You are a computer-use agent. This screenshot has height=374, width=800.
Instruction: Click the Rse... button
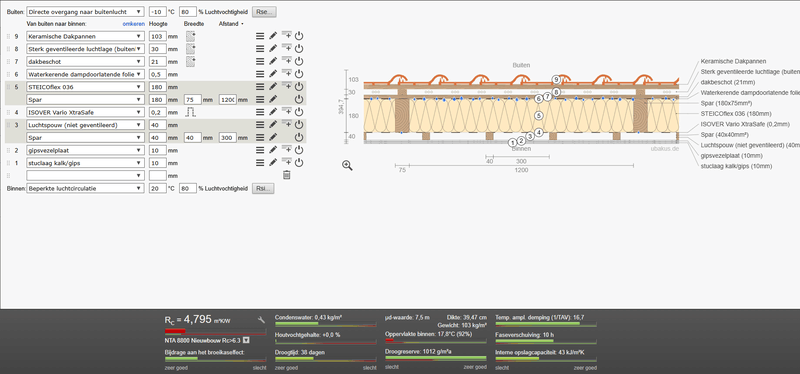264,12
